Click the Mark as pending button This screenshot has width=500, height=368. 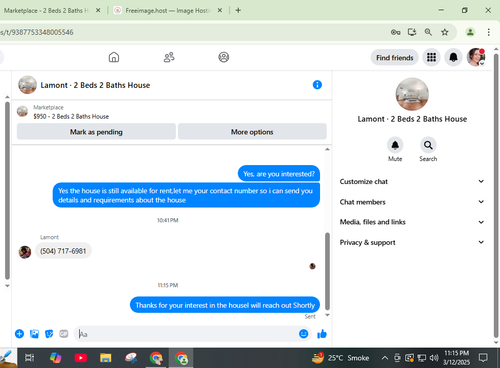(96, 132)
